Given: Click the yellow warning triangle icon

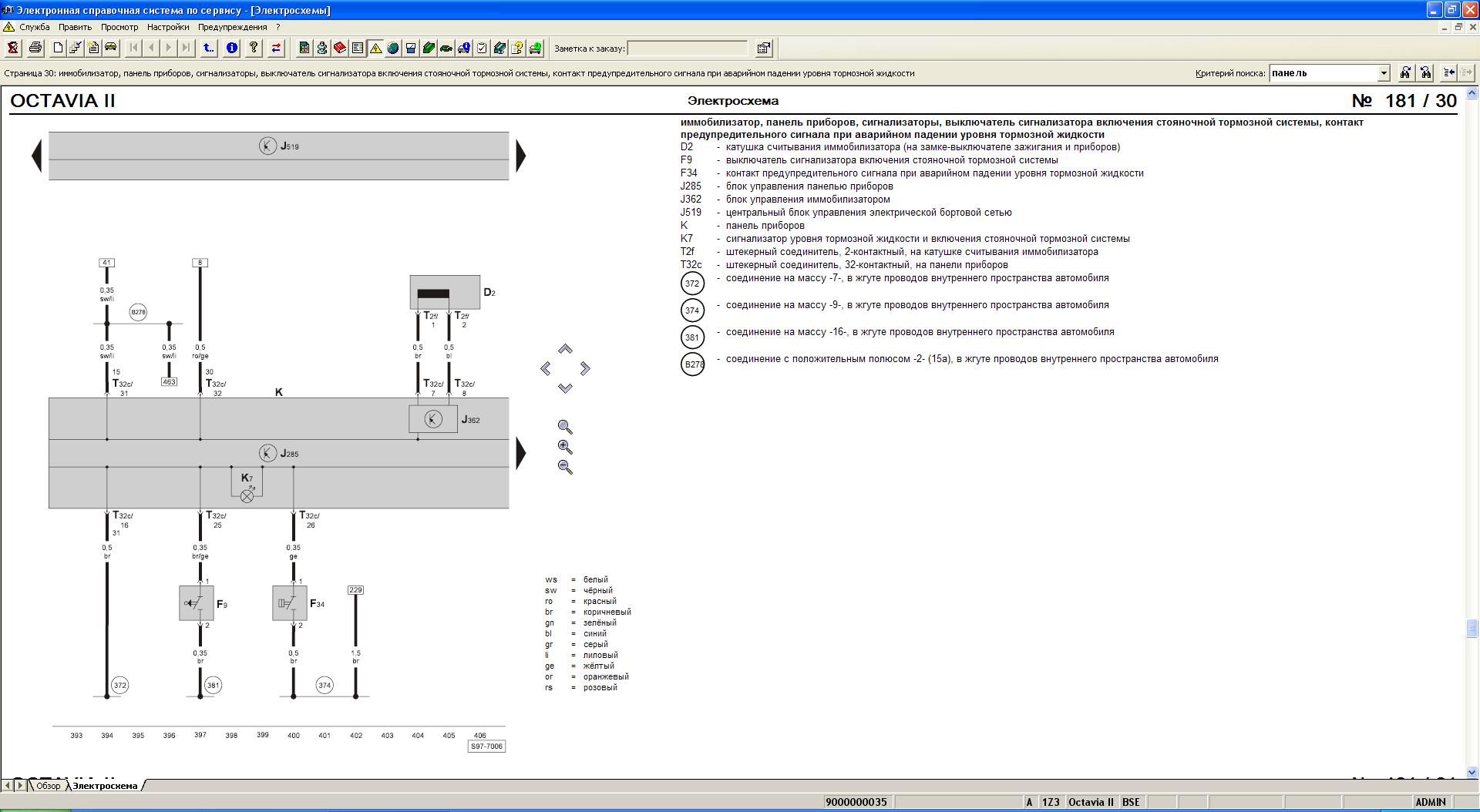Looking at the screenshot, I should pyautogui.click(x=375, y=48).
